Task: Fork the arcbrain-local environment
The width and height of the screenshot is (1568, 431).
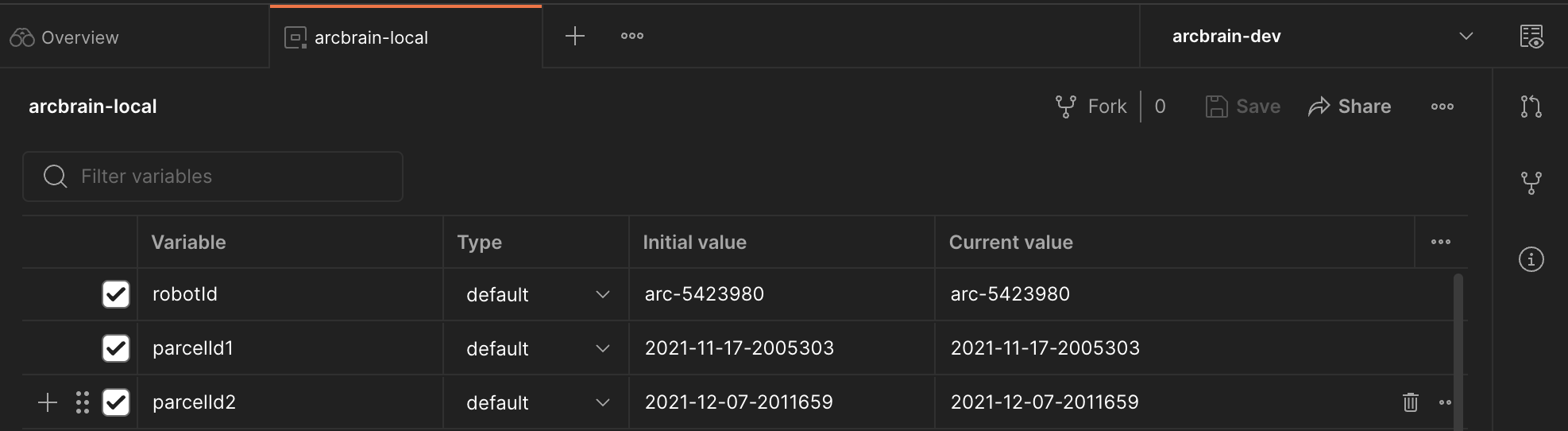Action: click(x=1091, y=107)
